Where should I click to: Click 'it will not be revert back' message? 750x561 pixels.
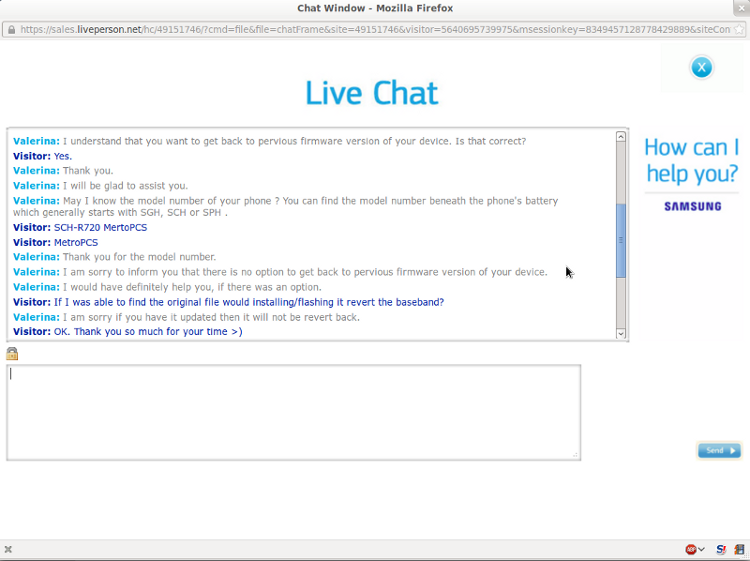click(x=187, y=318)
